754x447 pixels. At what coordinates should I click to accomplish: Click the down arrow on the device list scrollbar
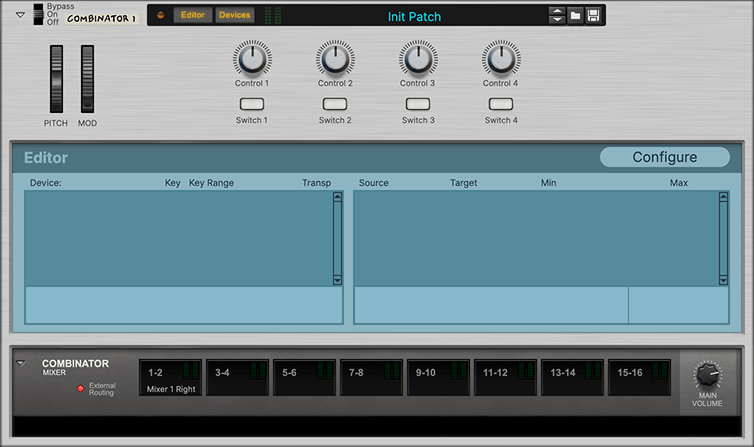(338, 280)
